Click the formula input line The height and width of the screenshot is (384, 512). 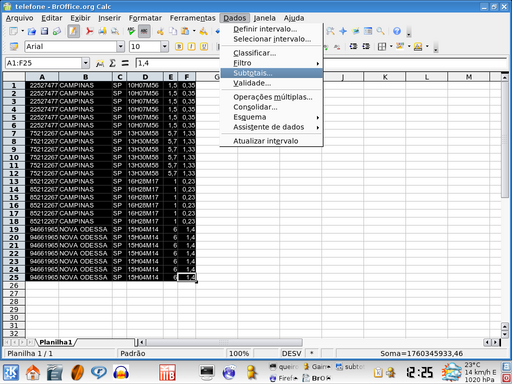178,63
